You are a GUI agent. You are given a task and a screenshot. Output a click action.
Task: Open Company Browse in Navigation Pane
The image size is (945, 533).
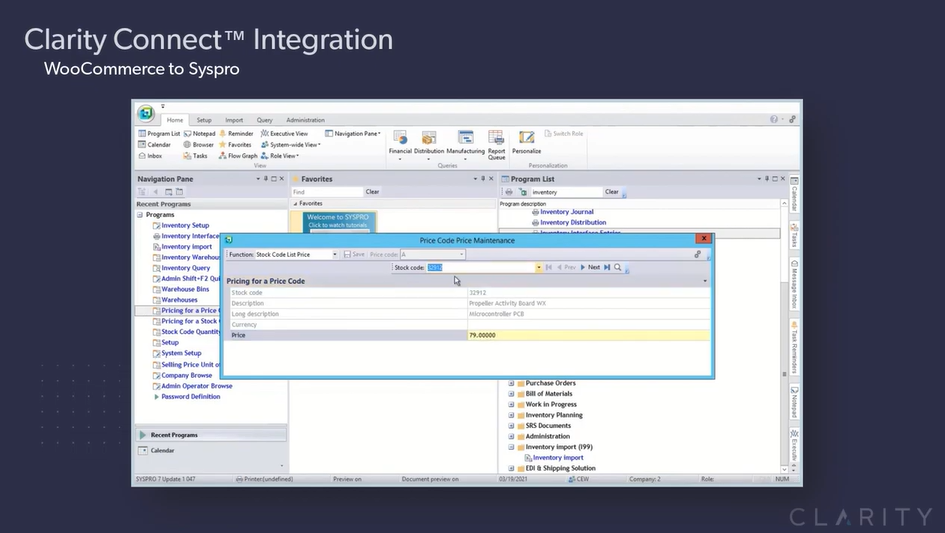(x=186, y=375)
